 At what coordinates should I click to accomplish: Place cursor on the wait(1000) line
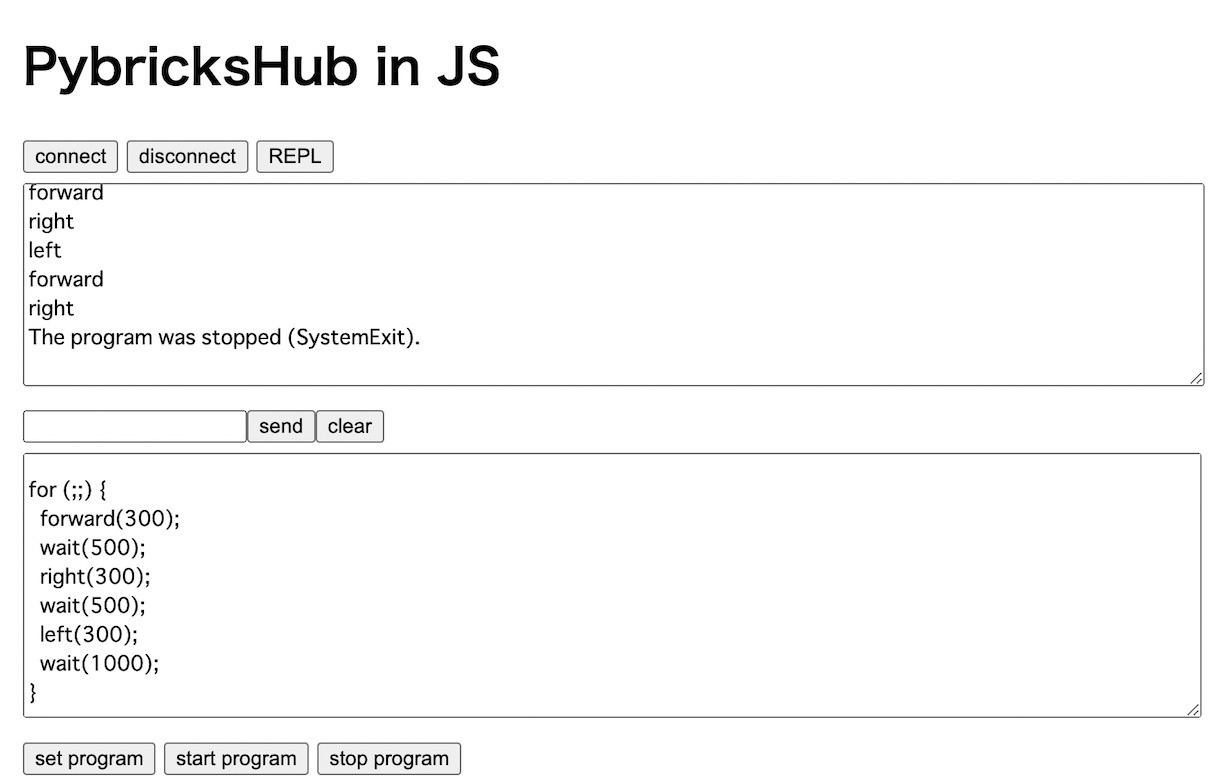pyautogui.click(x=99, y=663)
